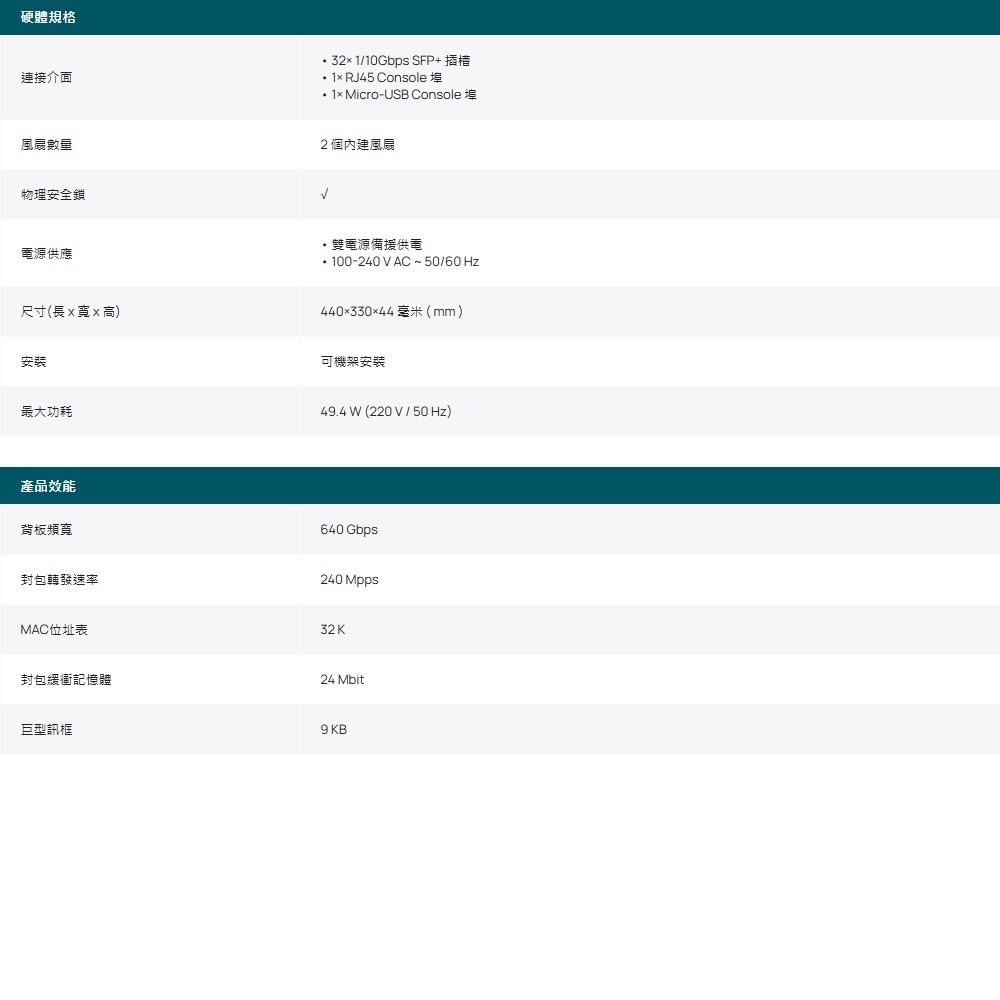Click the 可機架安裝 value

(353, 362)
